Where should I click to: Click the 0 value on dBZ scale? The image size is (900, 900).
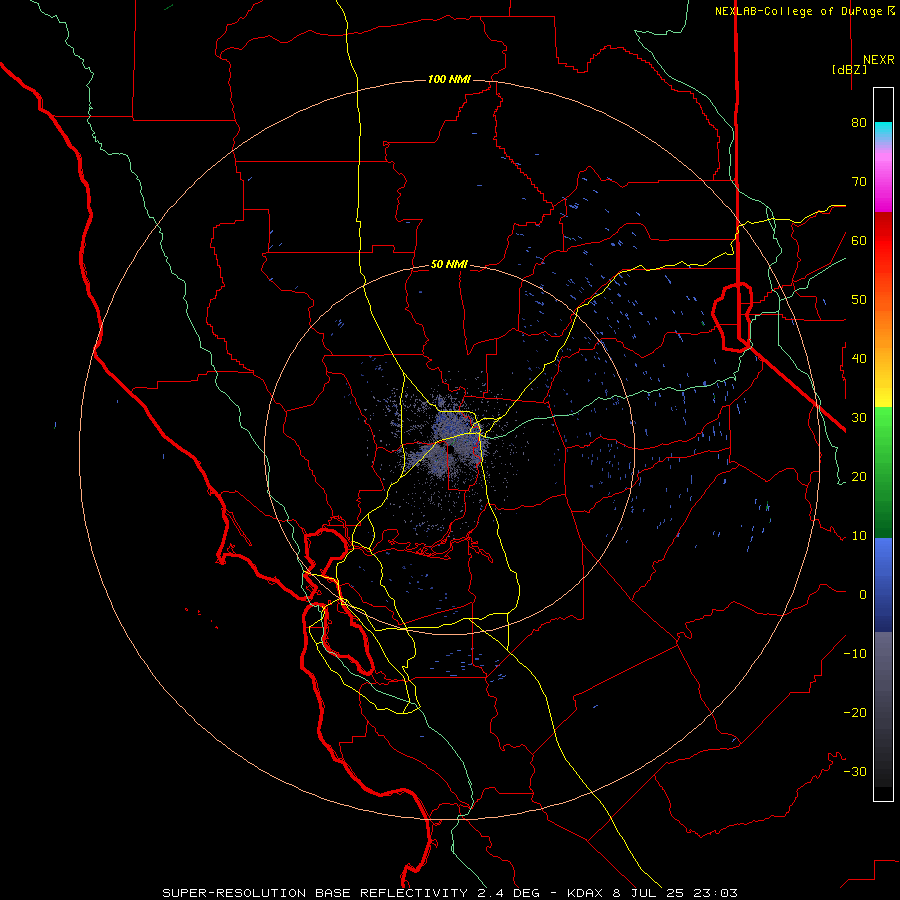point(863,595)
